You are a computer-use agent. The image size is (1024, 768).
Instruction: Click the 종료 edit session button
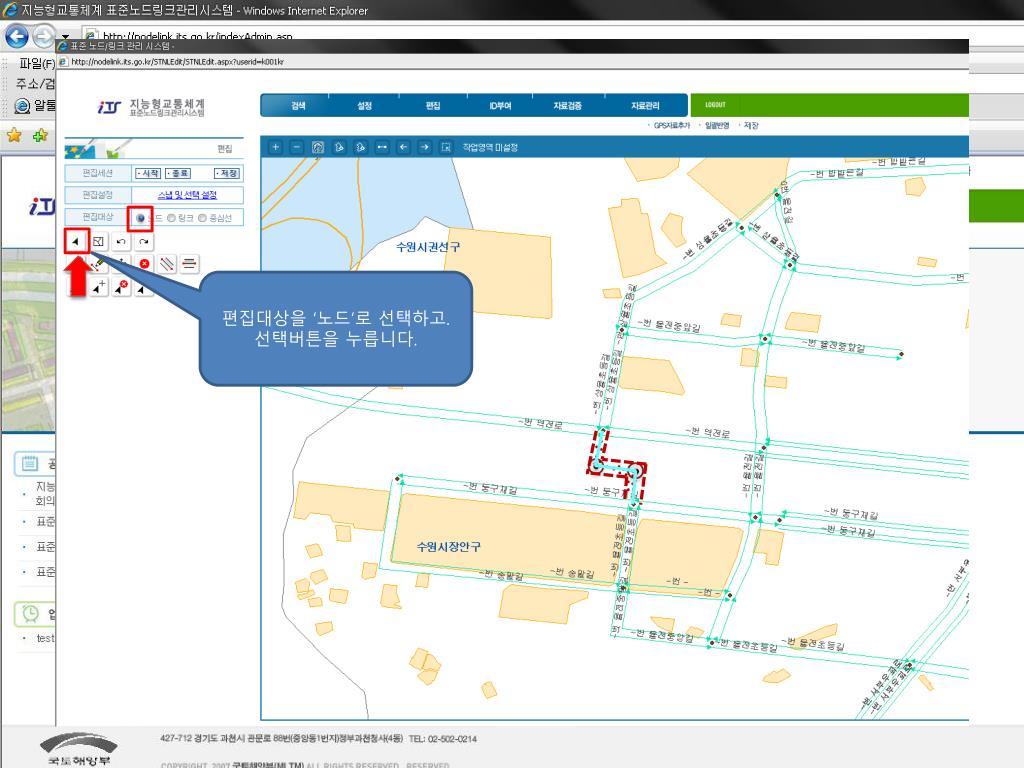click(x=178, y=173)
